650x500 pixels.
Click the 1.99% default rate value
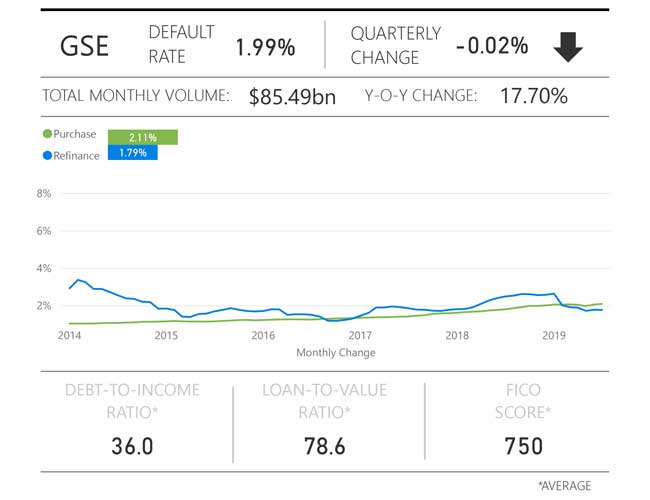point(265,47)
